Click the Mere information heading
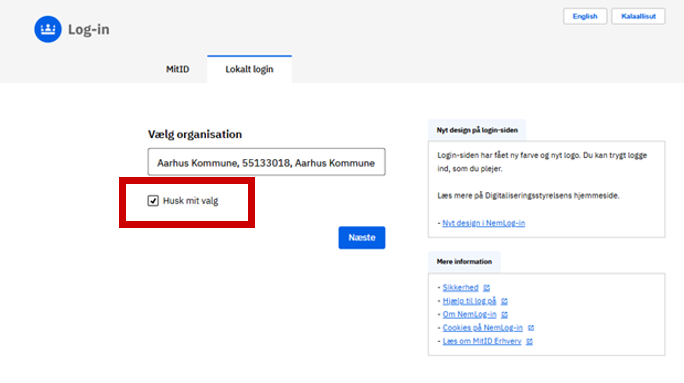This screenshot has width=684, height=383. (x=464, y=262)
